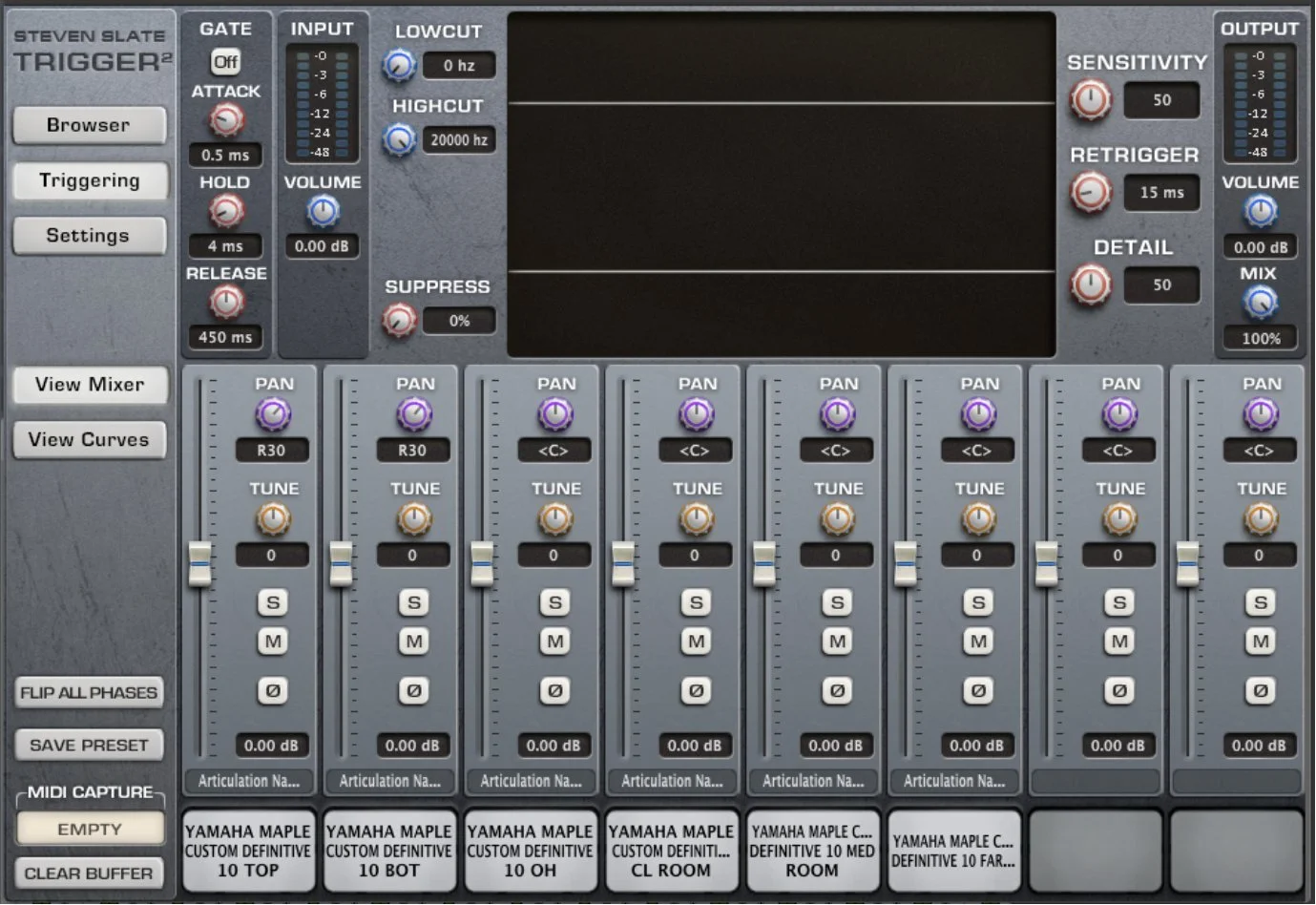Screen dimensions: 1316x905
Task: Select the Yamaha Maple CL ROOM sample slot
Action: (x=672, y=851)
